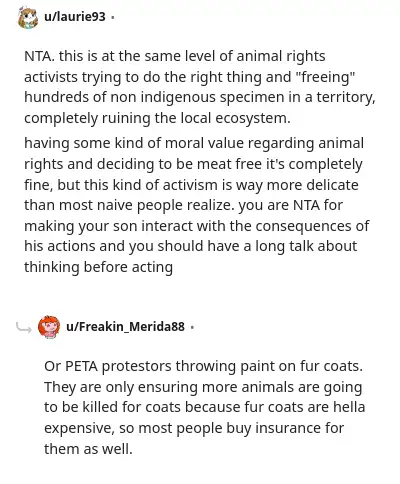Image resolution: width=400 pixels, height=484 pixels.
Task: Click the word 'hella' in the reply
Action: pyautogui.click(x=348, y=407)
